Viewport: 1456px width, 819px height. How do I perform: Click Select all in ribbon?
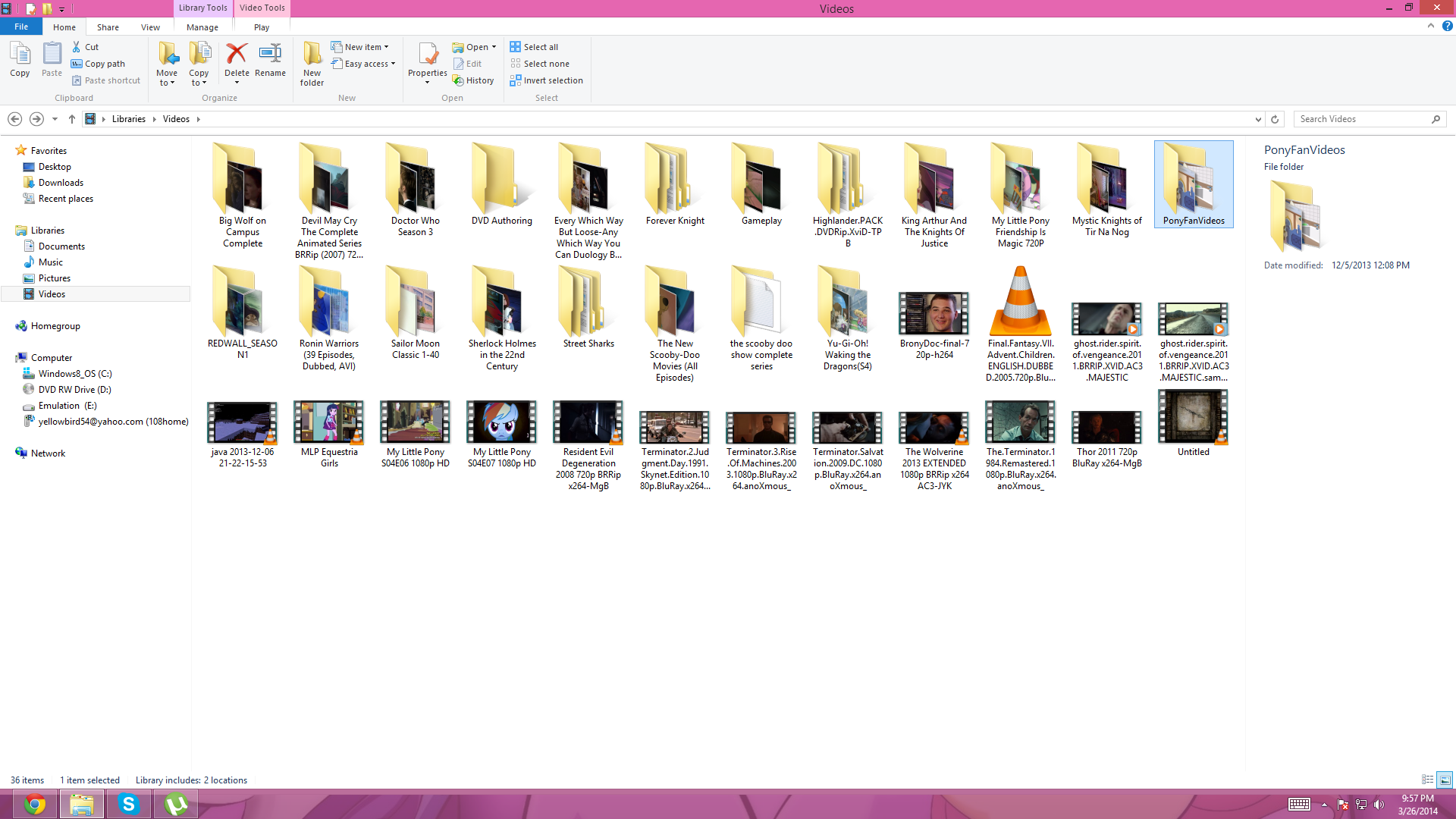tap(534, 47)
